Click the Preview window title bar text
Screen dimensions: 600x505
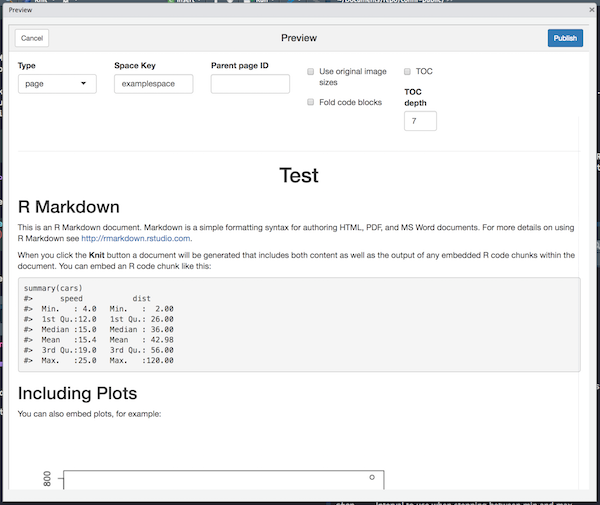(21, 9)
